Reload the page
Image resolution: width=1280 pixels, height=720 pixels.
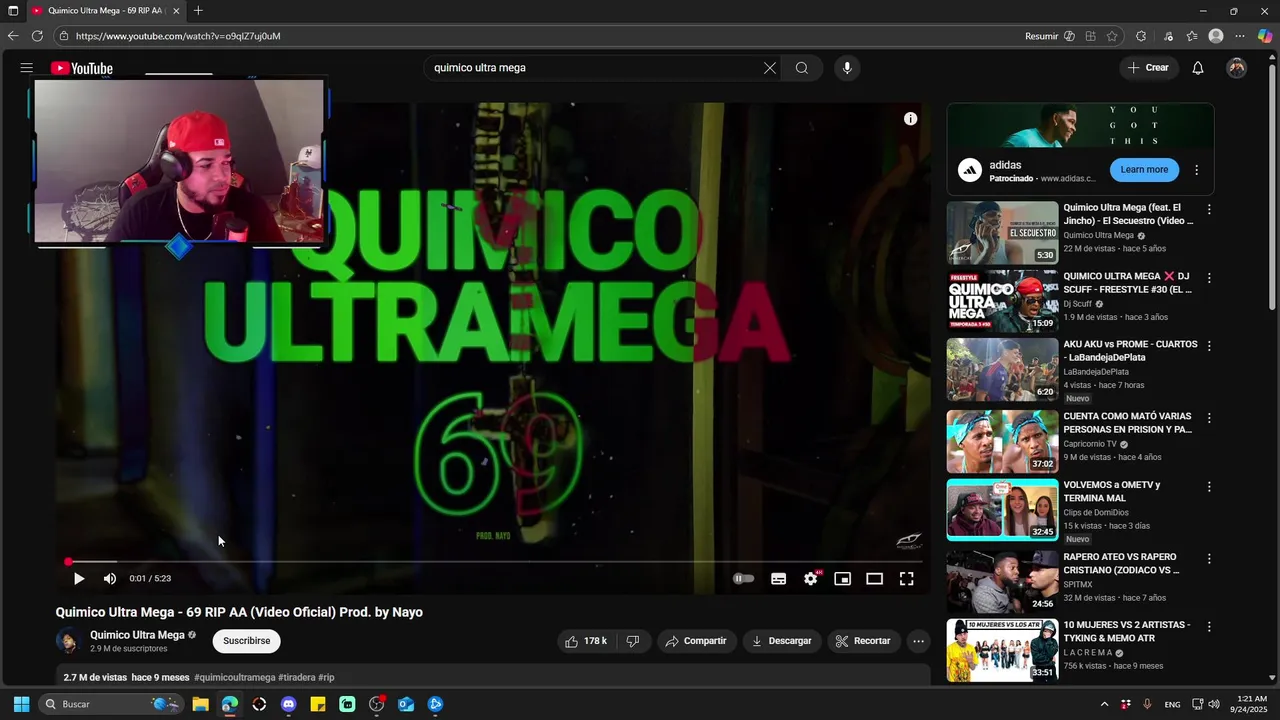click(x=37, y=36)
